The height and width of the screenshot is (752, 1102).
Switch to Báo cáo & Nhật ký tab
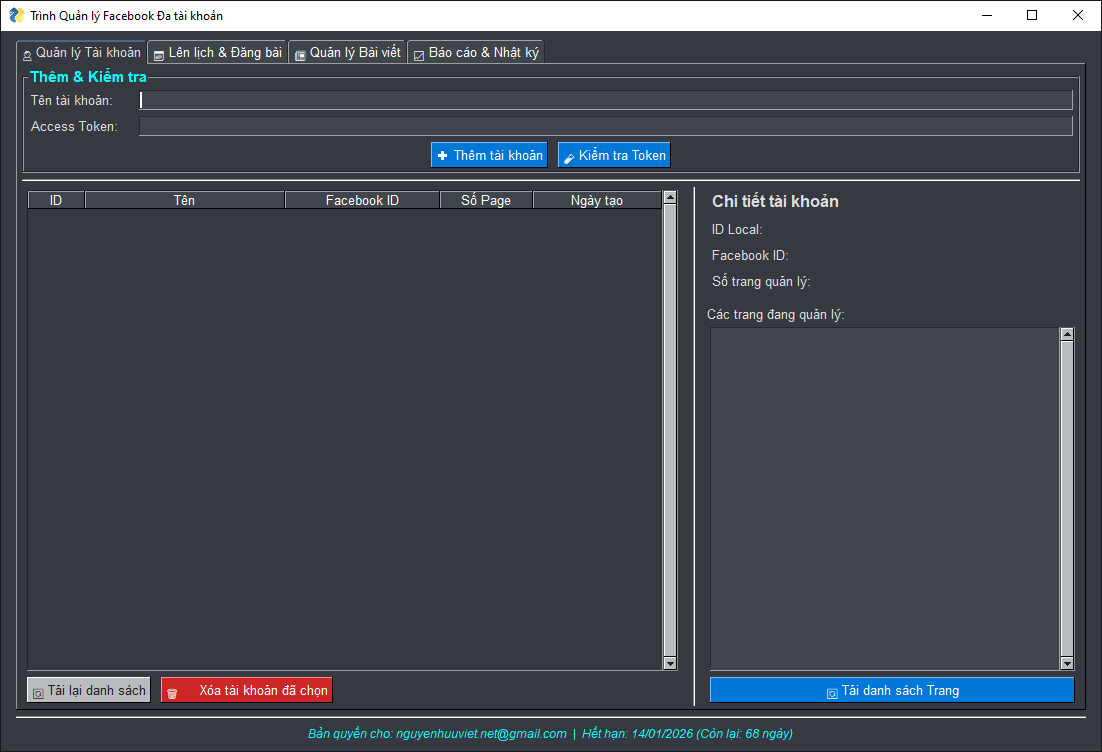(476, 53)
